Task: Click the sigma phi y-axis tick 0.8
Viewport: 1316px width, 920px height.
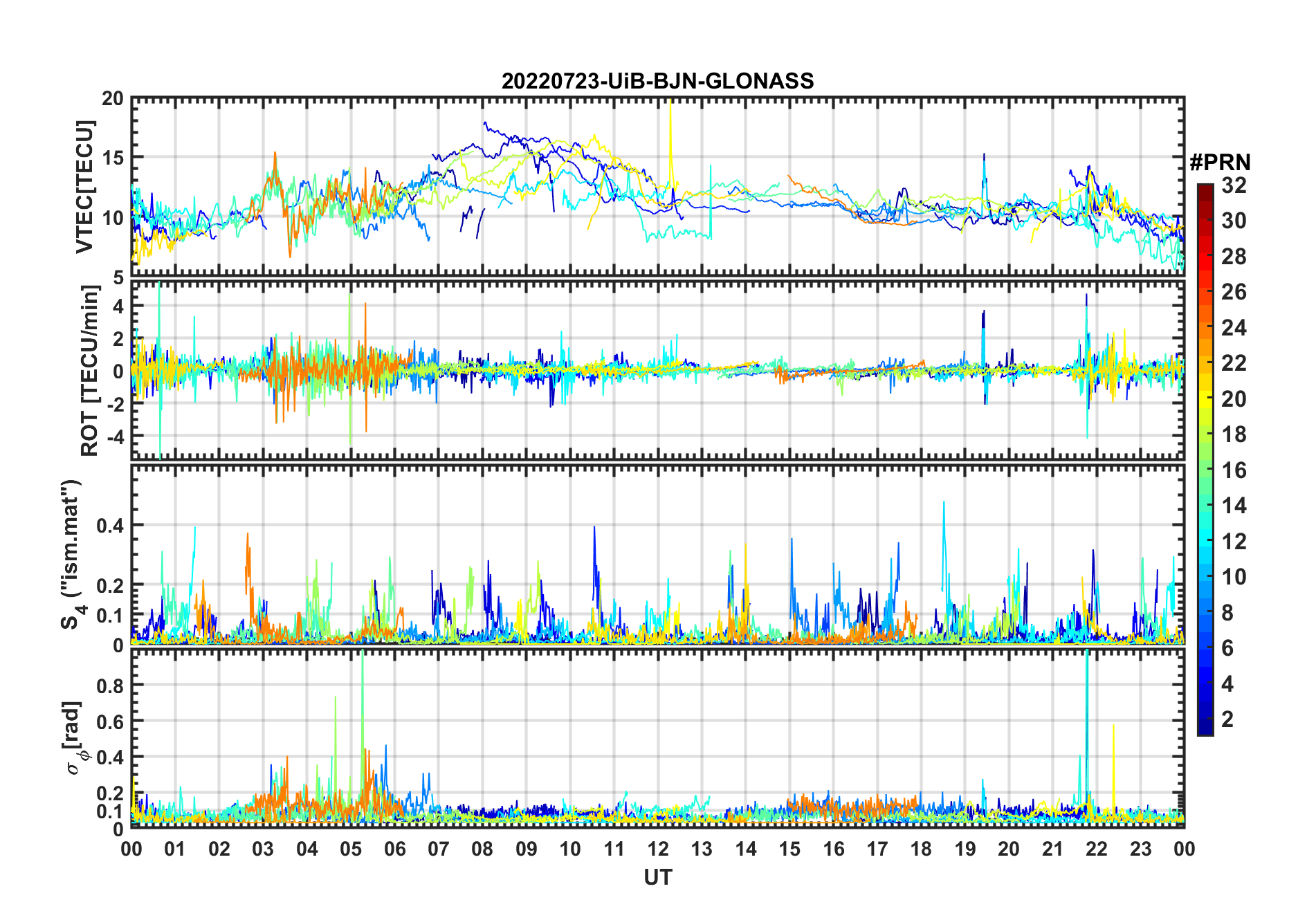Action: (110, 686)
